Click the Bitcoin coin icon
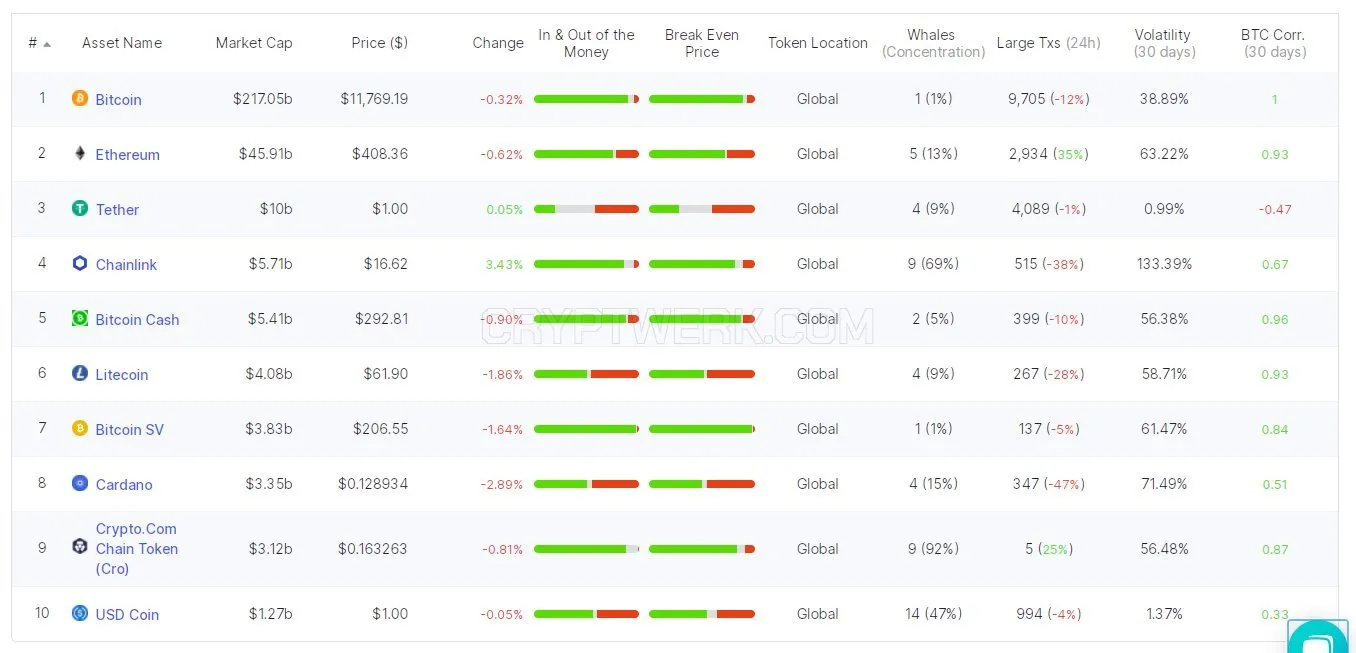Screen dimensions: 1356x653 coord(80,98)
